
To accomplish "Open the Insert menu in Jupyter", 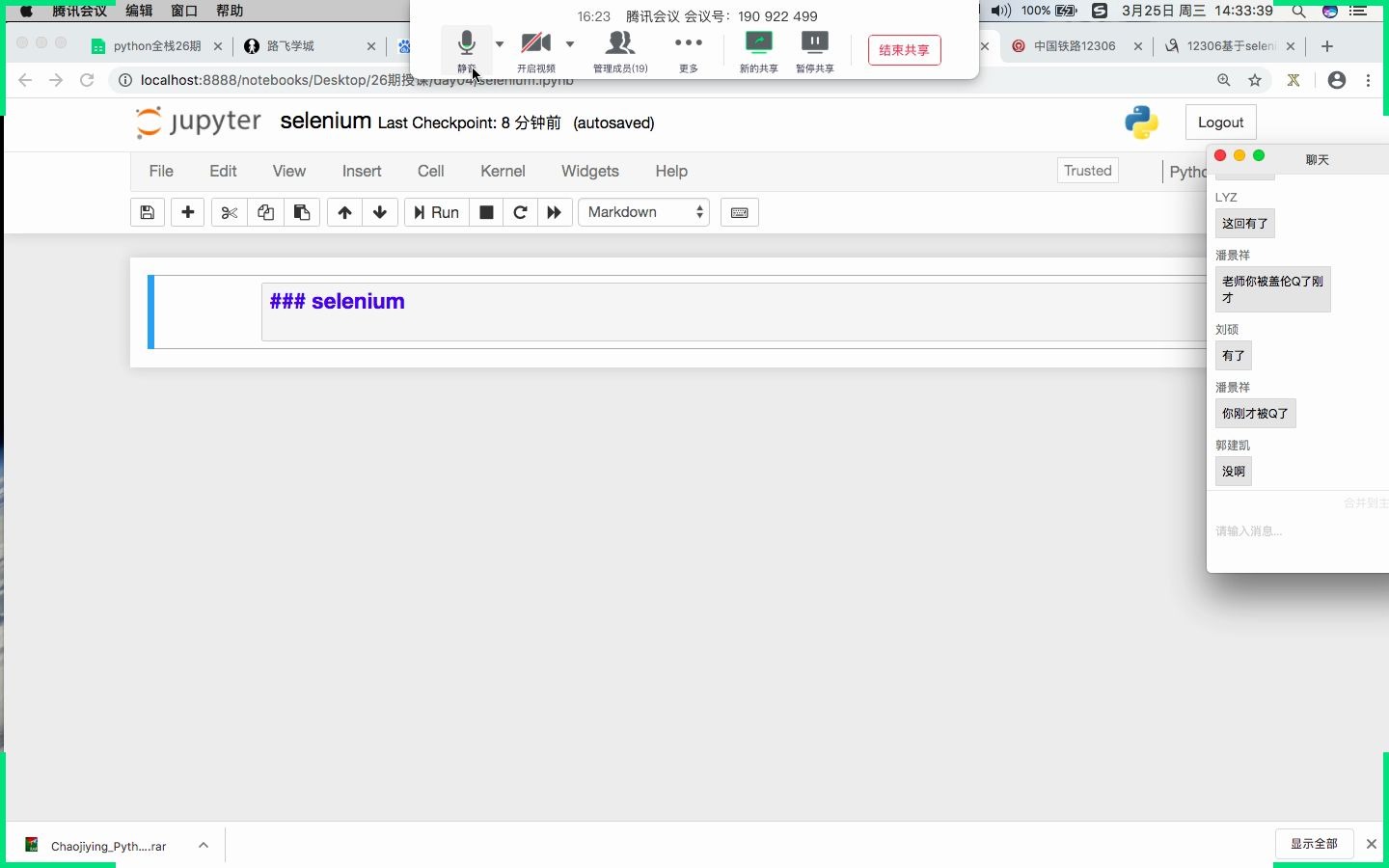I will [x=362, y=171].
